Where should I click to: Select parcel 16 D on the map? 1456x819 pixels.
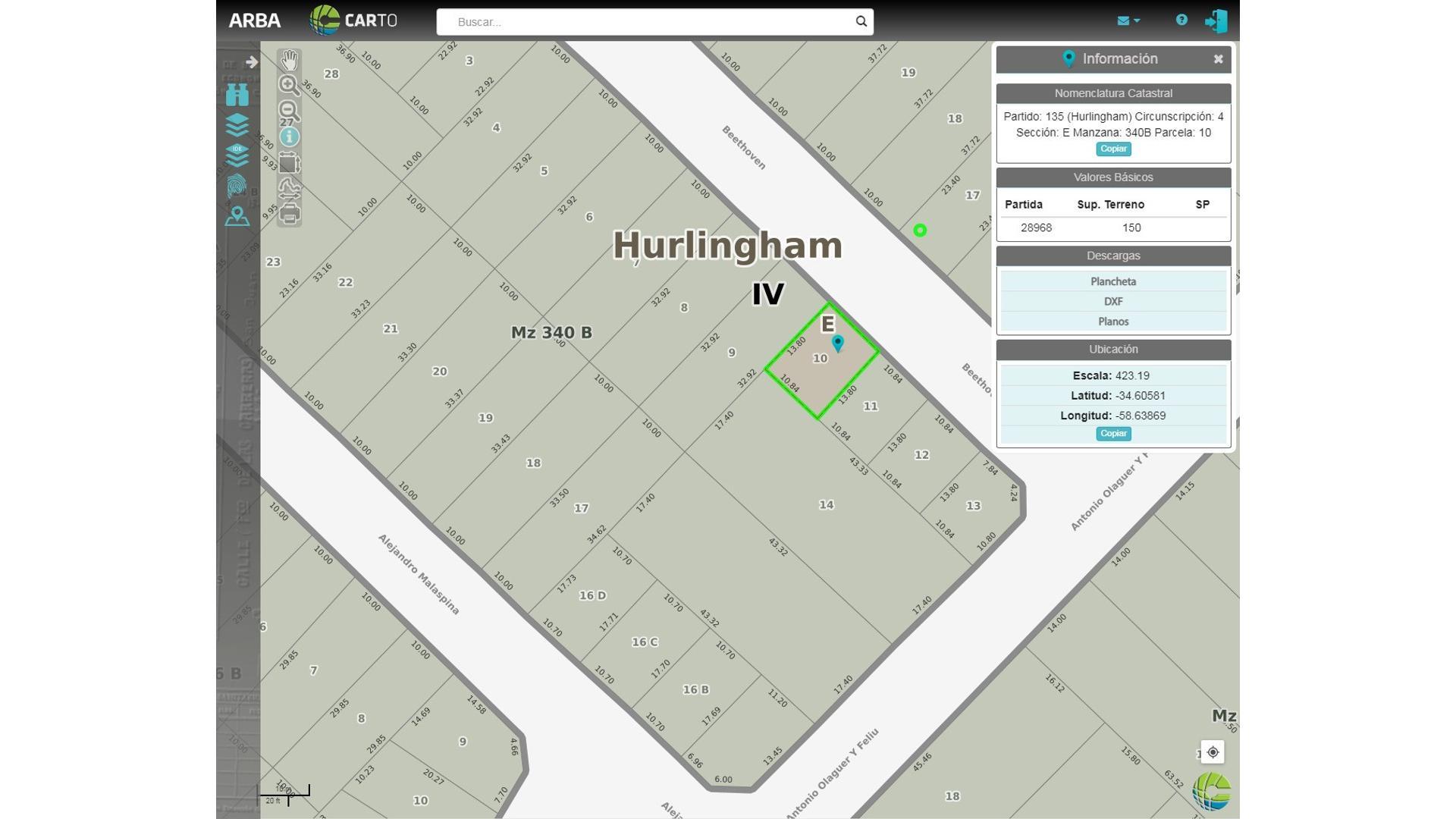pyautogui.click(x=592, y=596)
